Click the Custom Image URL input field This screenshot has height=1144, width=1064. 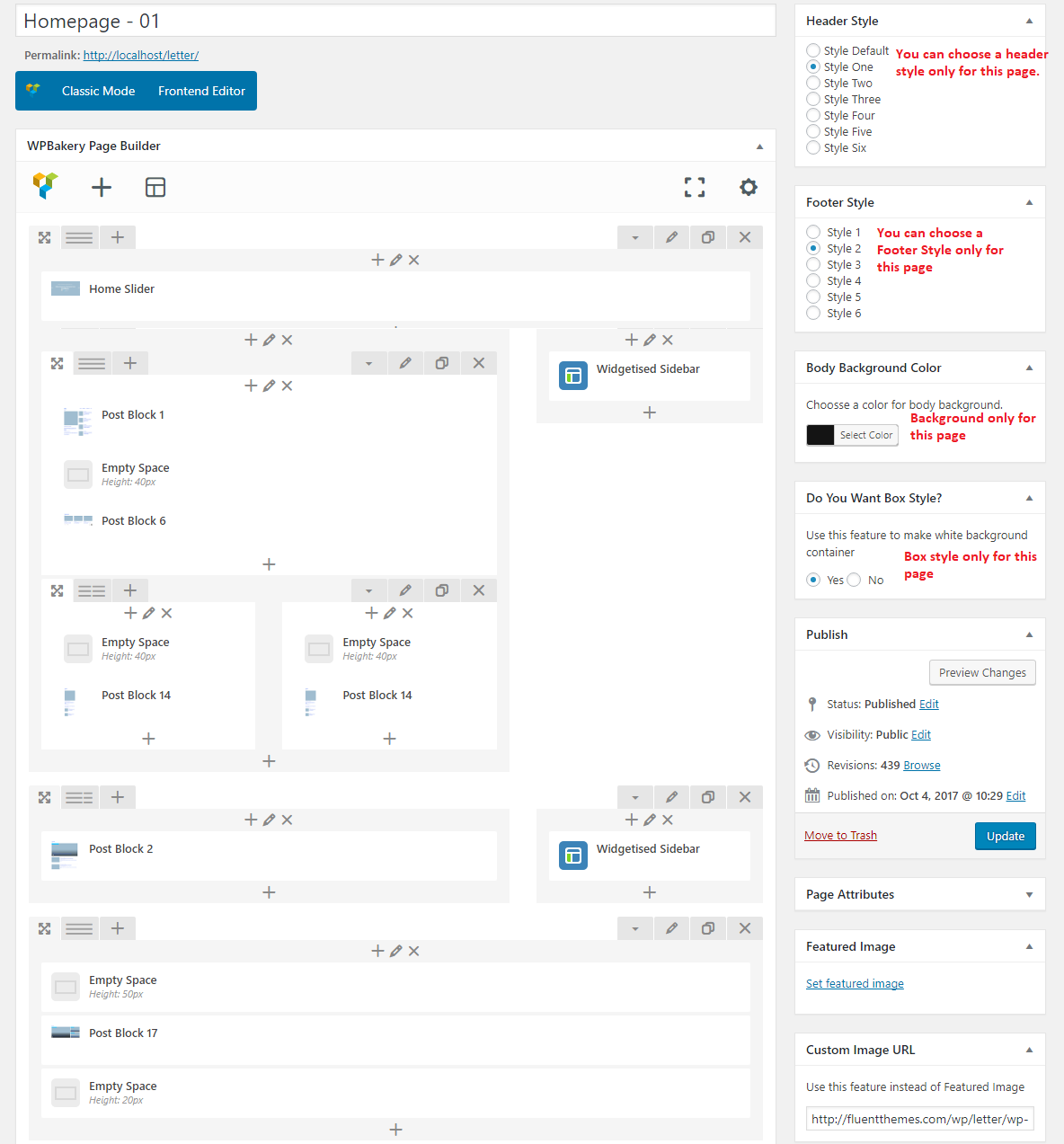click(x=919, y=1119)
